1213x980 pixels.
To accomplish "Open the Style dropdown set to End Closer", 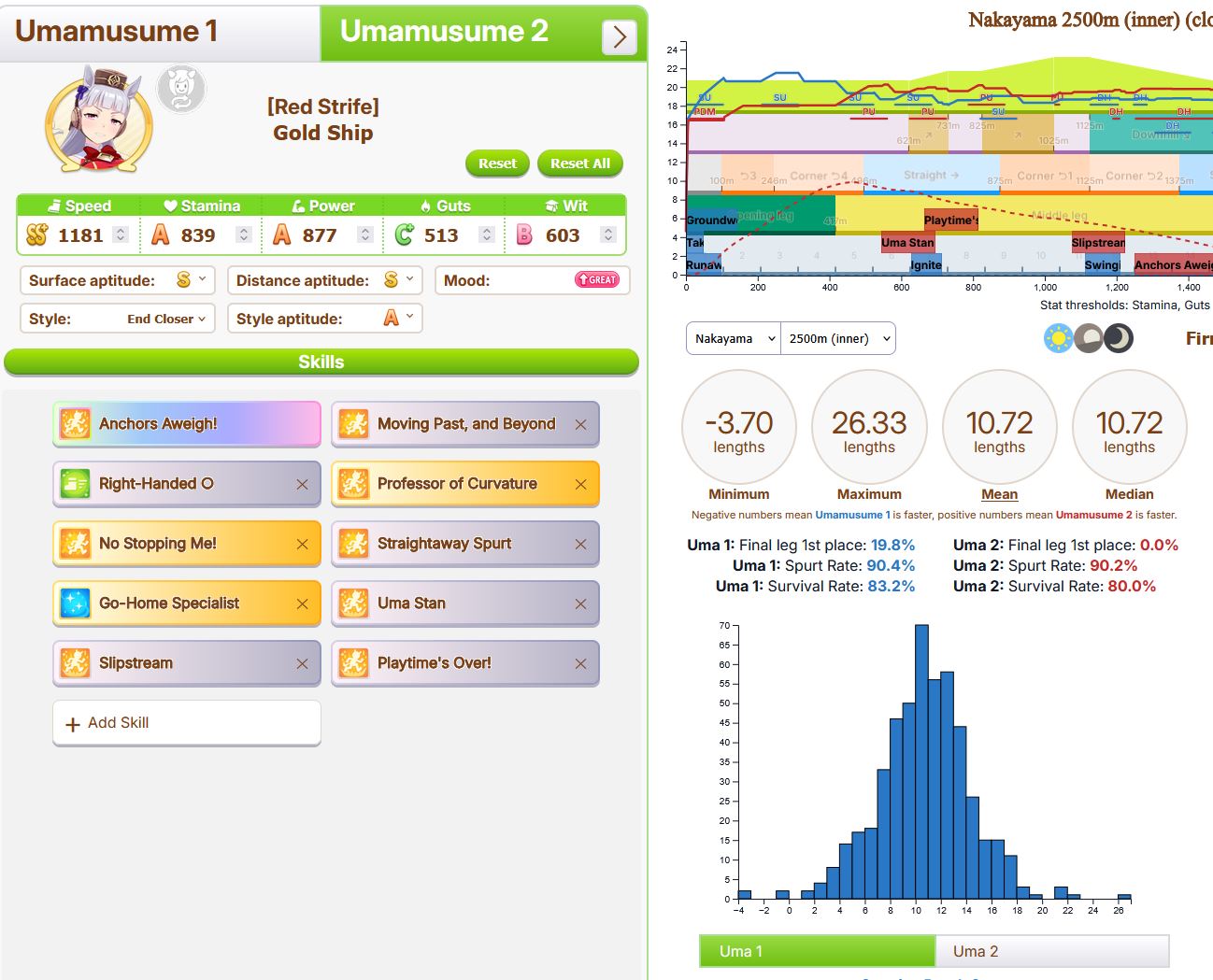I will [118, 319].
